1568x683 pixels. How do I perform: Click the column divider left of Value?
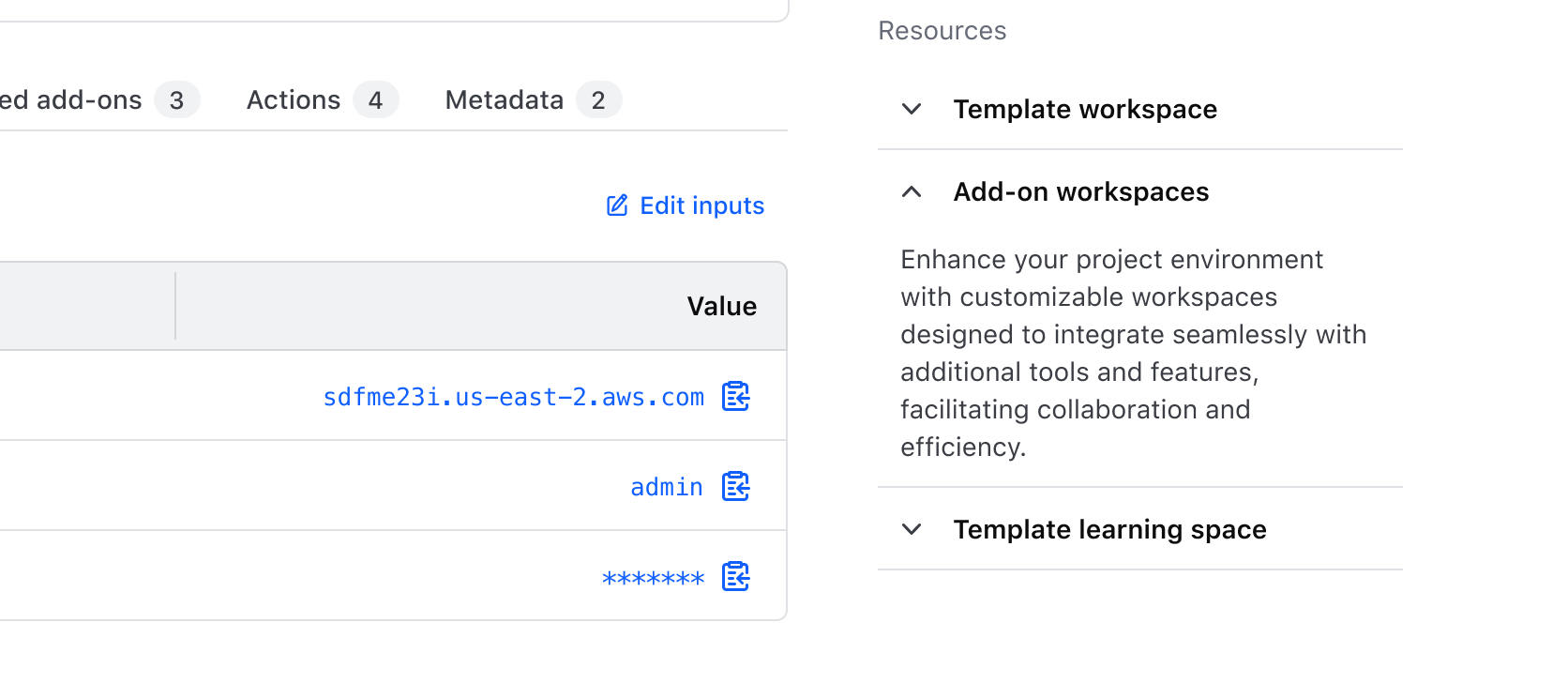[175, 306]
